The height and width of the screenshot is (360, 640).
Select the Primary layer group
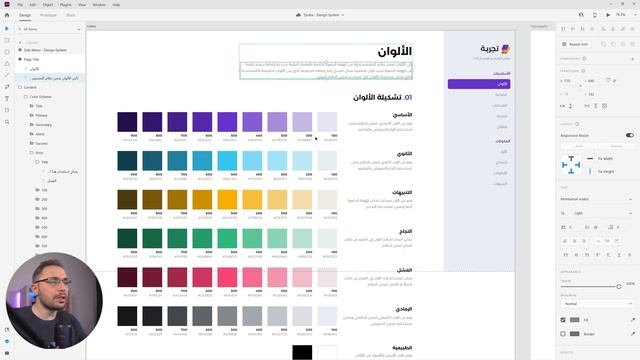coord(41,116)
